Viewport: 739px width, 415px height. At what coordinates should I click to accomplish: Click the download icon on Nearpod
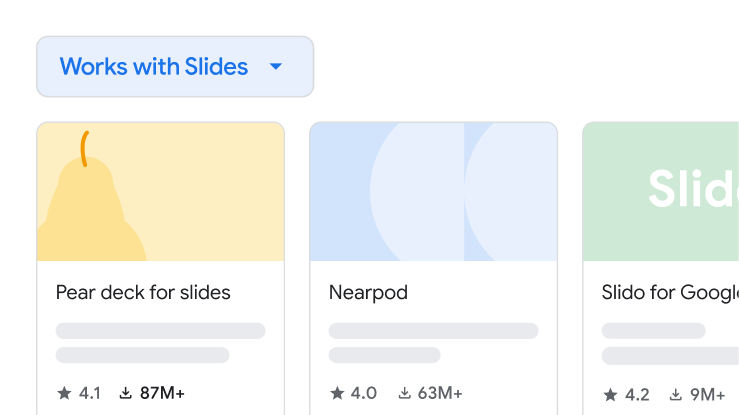pyautogui.click(x=403, y=393)
